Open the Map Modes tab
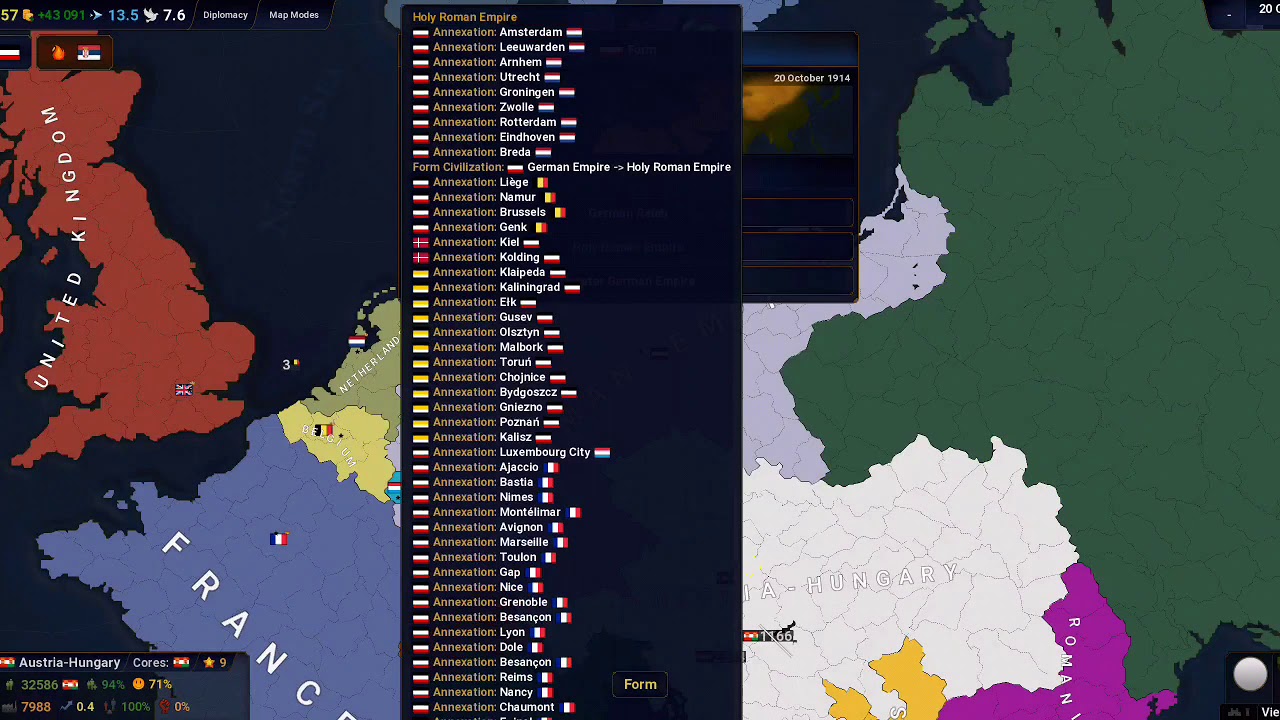 coord(294,15)
